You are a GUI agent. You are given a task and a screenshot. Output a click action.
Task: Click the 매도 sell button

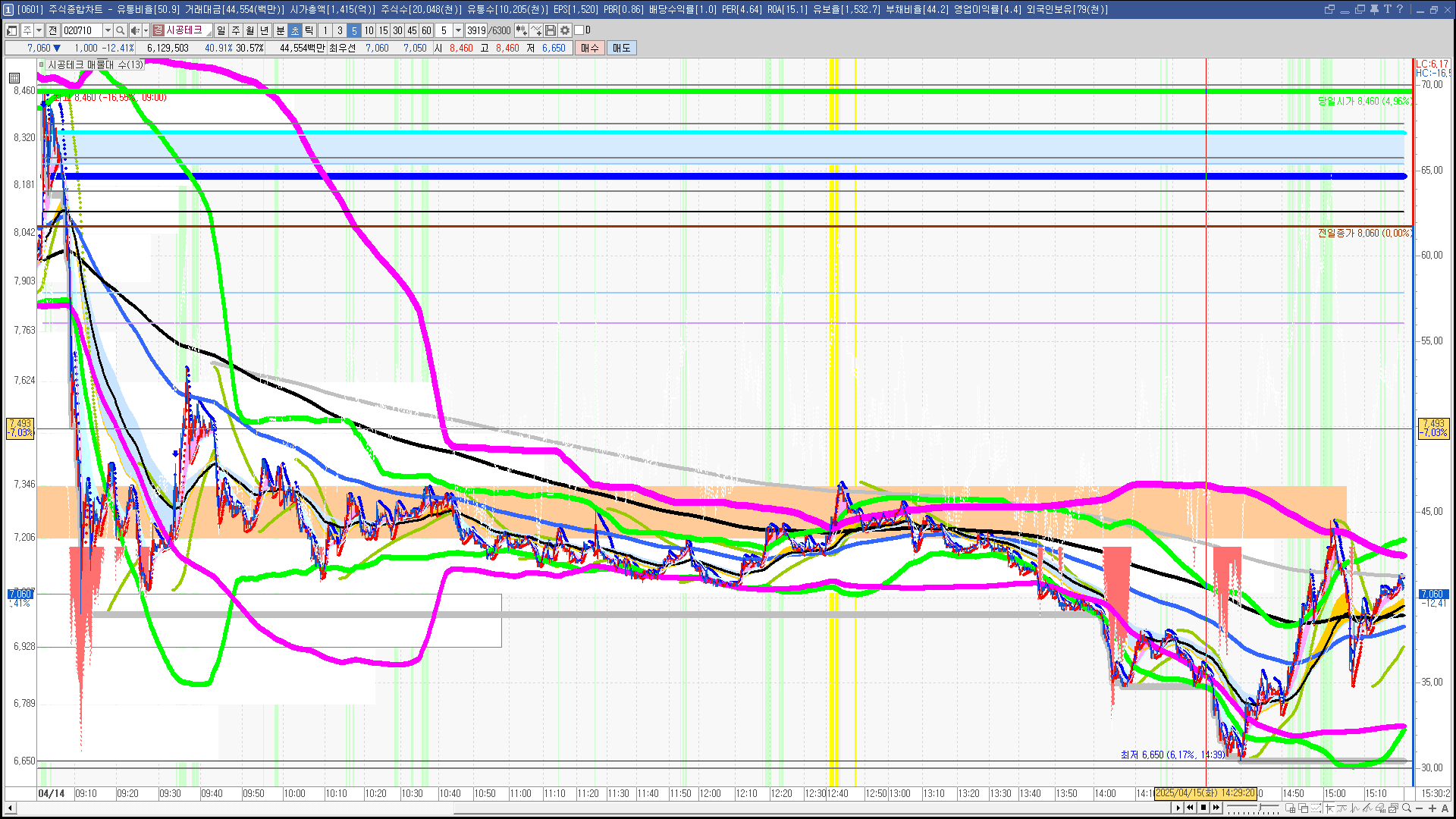[621, 48]
